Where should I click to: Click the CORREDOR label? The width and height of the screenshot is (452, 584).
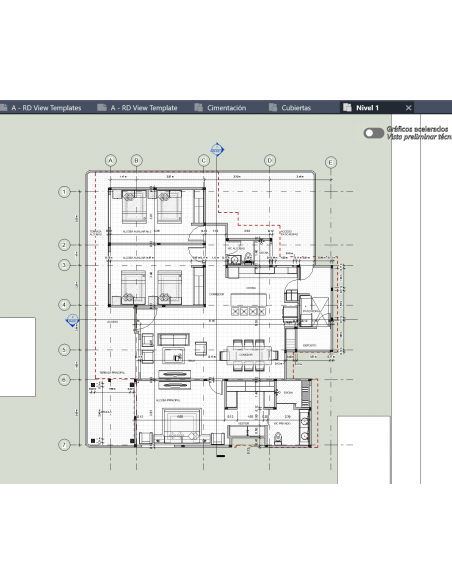pyautogui.click(x=217, y=294)
